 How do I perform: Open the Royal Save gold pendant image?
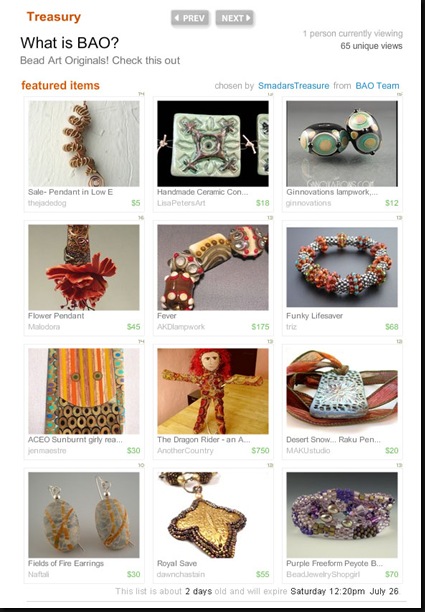click(213, 515)
